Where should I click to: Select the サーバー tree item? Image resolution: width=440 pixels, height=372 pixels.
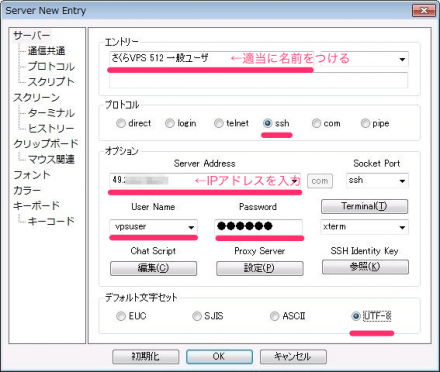pos(32,35)
